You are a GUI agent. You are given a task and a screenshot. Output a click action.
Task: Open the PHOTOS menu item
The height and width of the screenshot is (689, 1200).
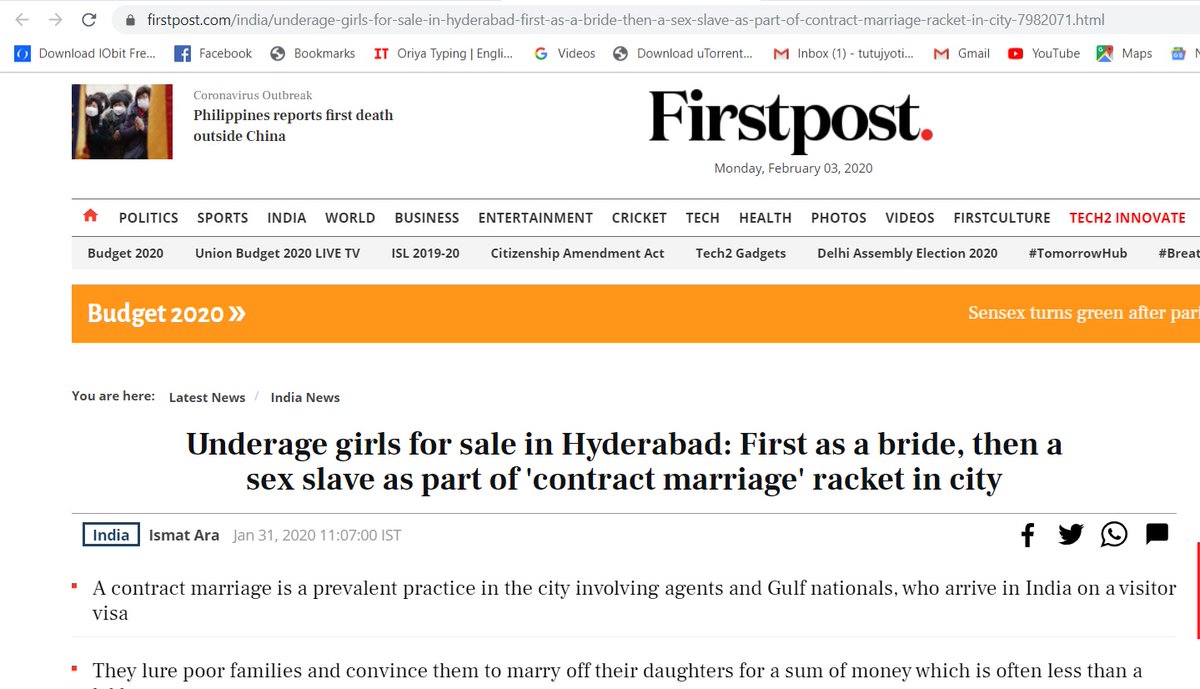coord(838,218)
